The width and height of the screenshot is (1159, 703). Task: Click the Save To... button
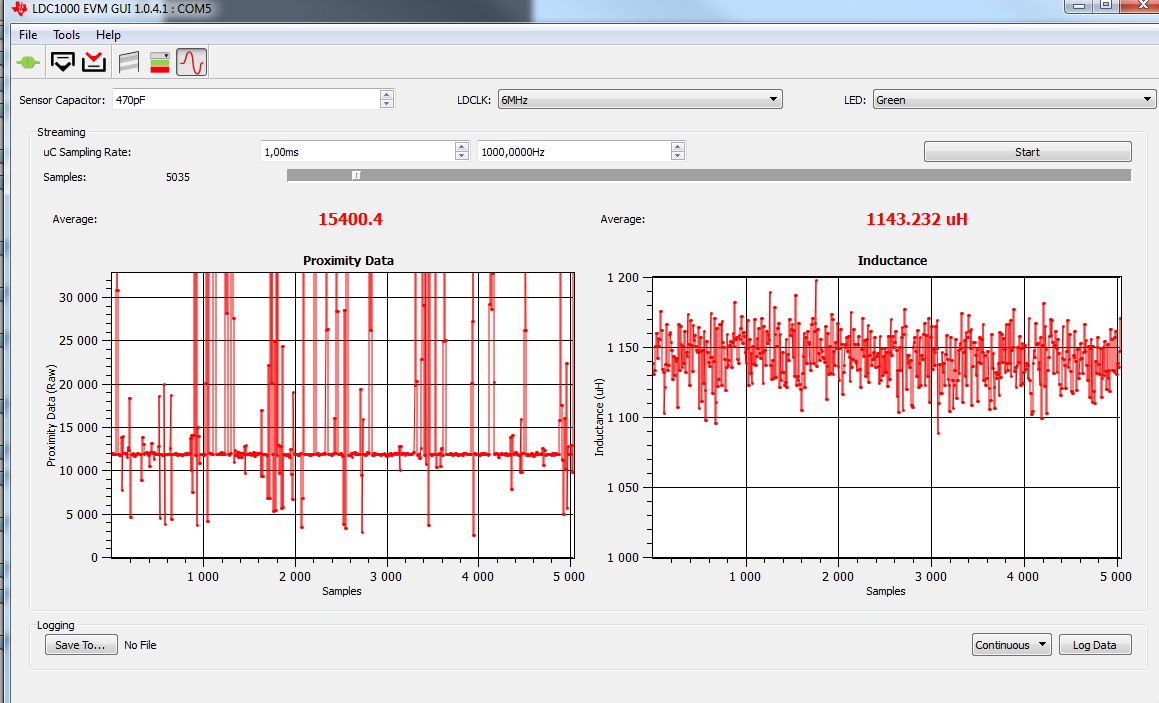pyautogui.click(x=81, y=645)
